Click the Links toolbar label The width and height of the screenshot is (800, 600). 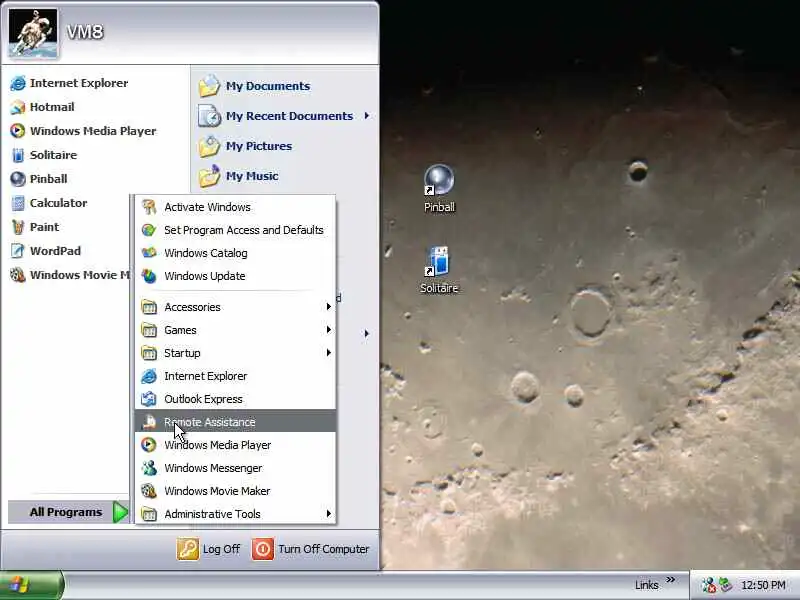point(646,585)
